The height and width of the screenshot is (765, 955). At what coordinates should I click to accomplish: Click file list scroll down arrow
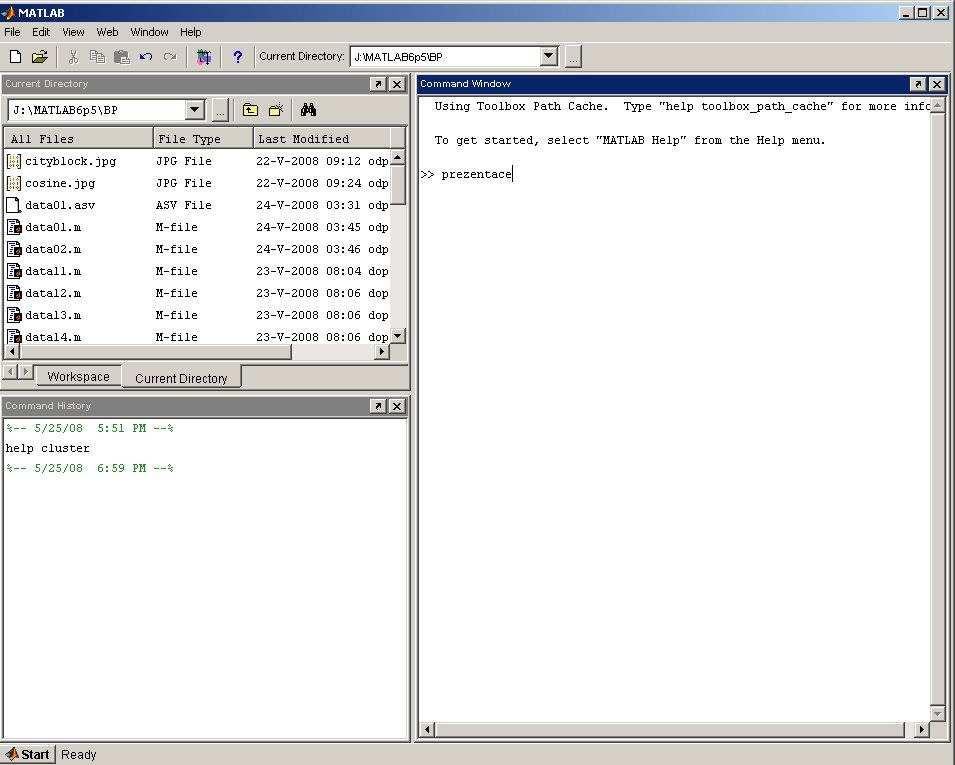coord(398,336)
